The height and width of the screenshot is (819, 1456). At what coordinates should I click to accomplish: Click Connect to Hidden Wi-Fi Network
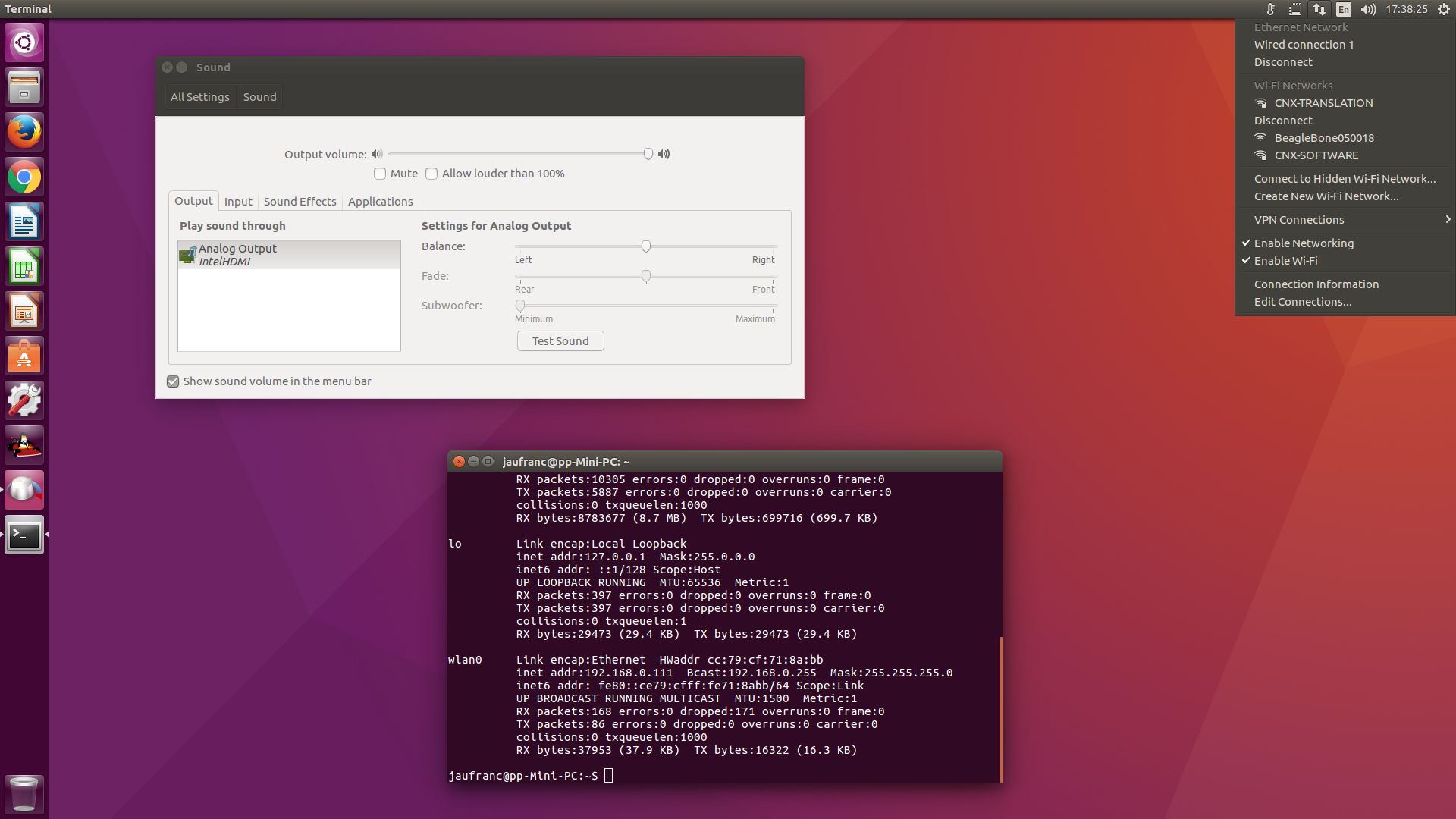1345,179
